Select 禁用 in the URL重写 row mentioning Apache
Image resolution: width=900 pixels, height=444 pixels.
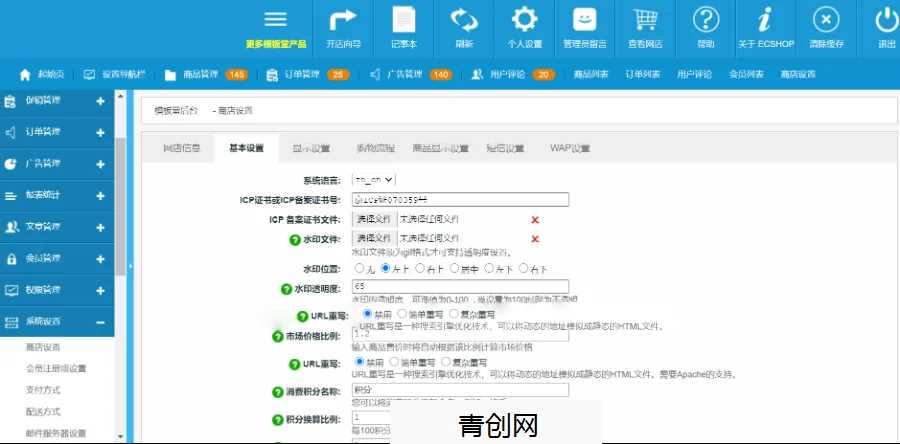click(x=360, y=362)
